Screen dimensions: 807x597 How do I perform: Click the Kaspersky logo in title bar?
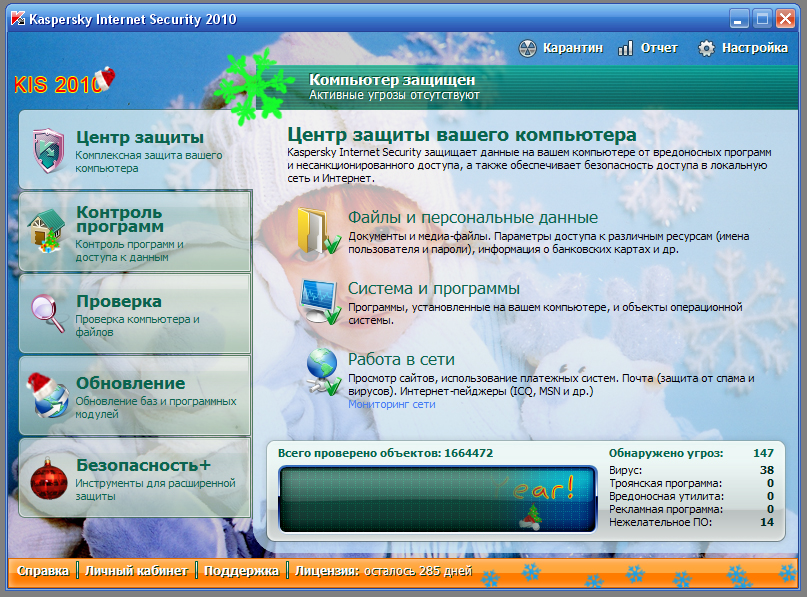click(x=18, y=19)
